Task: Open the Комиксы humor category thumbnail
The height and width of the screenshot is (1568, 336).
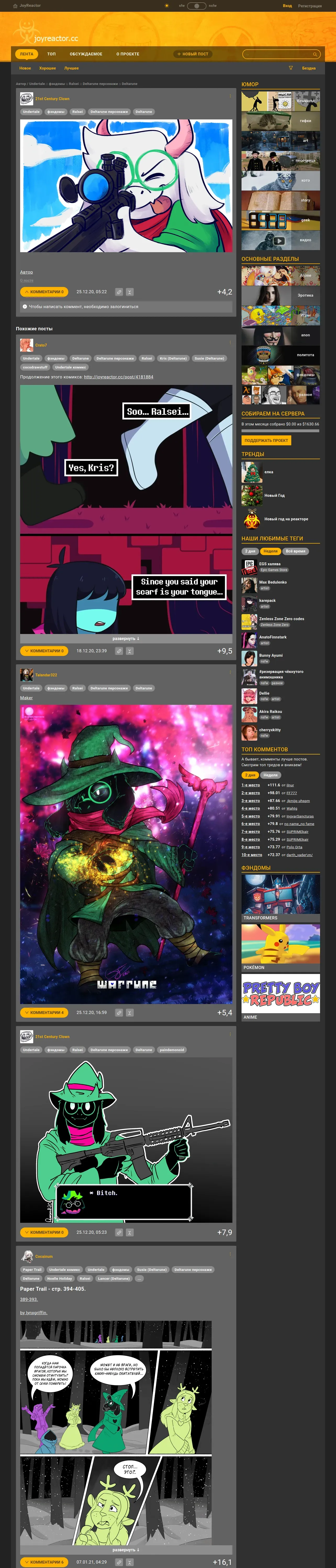Action: 281,101
